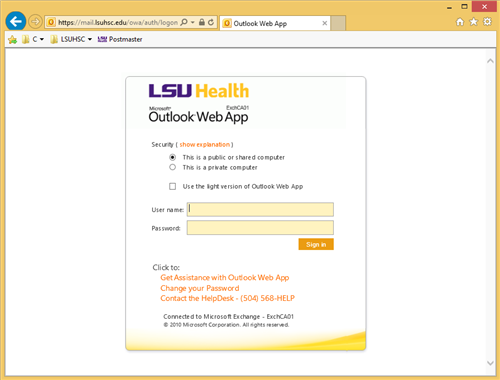The width and height of the screenshot is (500, 380).
Task: Click the security lock icon
Action: pos(202,22)
